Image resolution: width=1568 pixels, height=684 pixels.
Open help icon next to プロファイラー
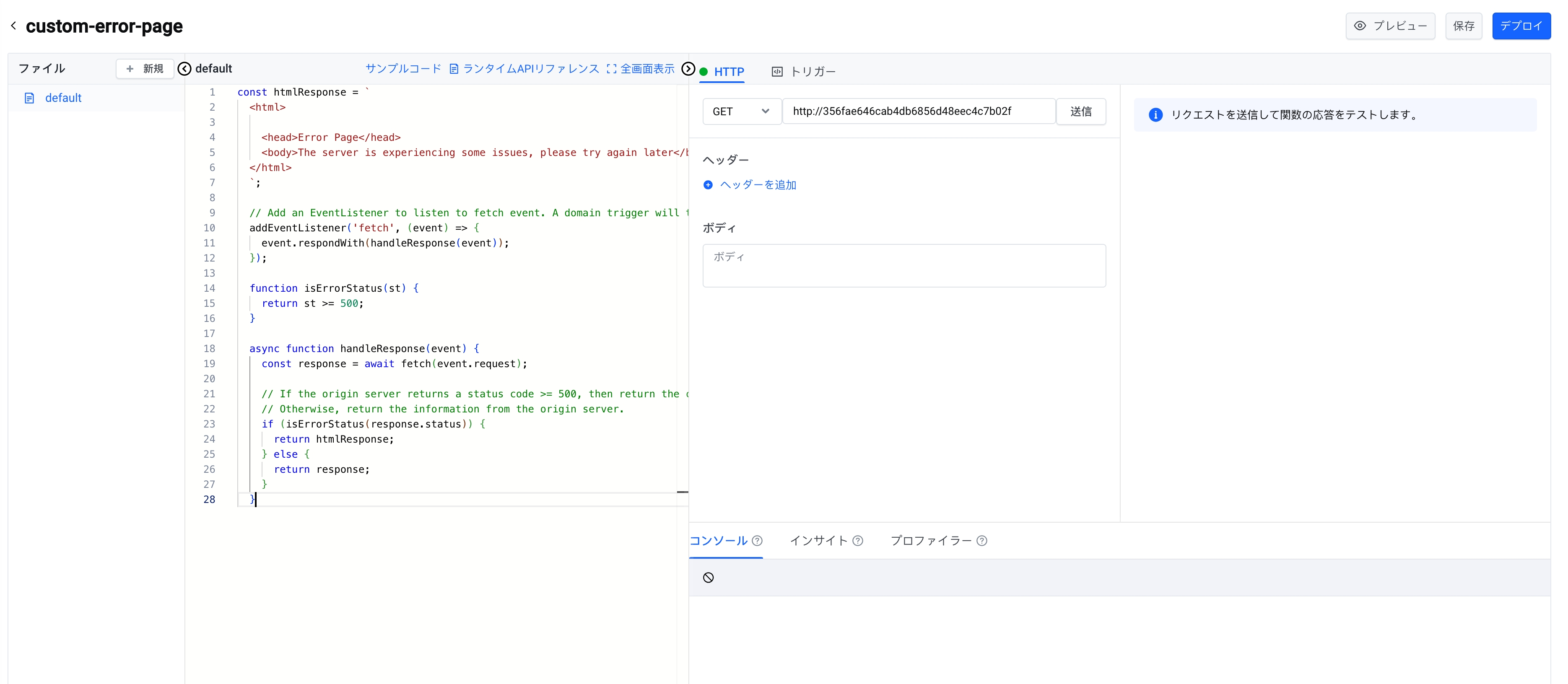tap(982, 540)
